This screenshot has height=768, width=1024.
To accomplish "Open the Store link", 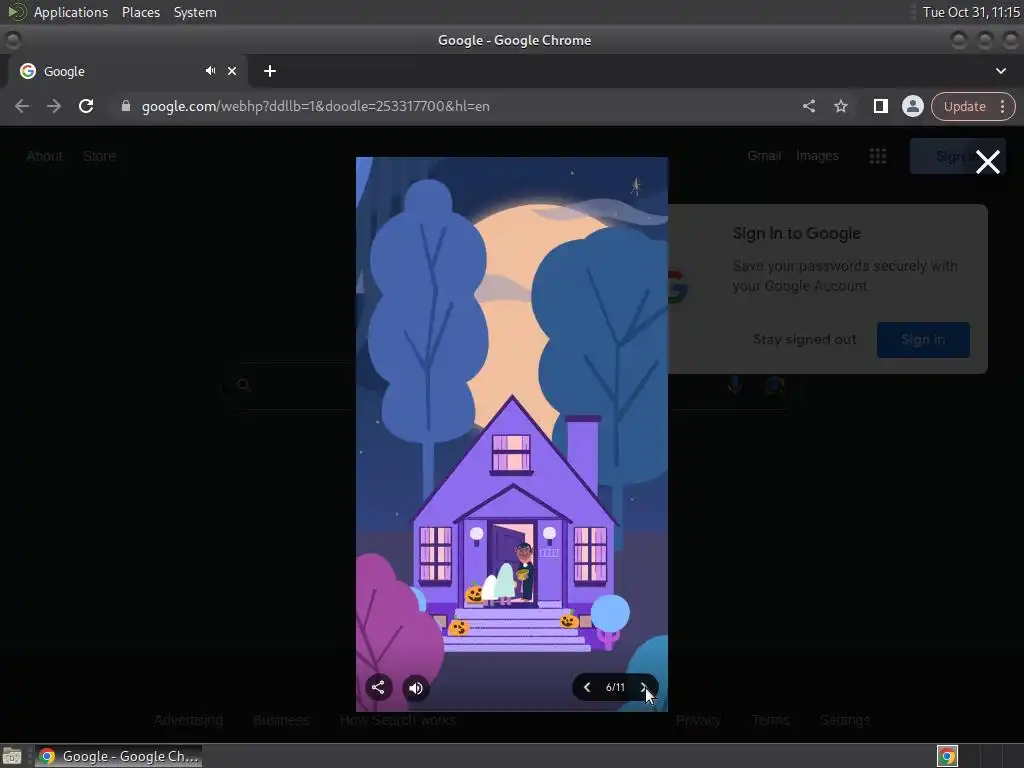I will click(x=99, y=156).
